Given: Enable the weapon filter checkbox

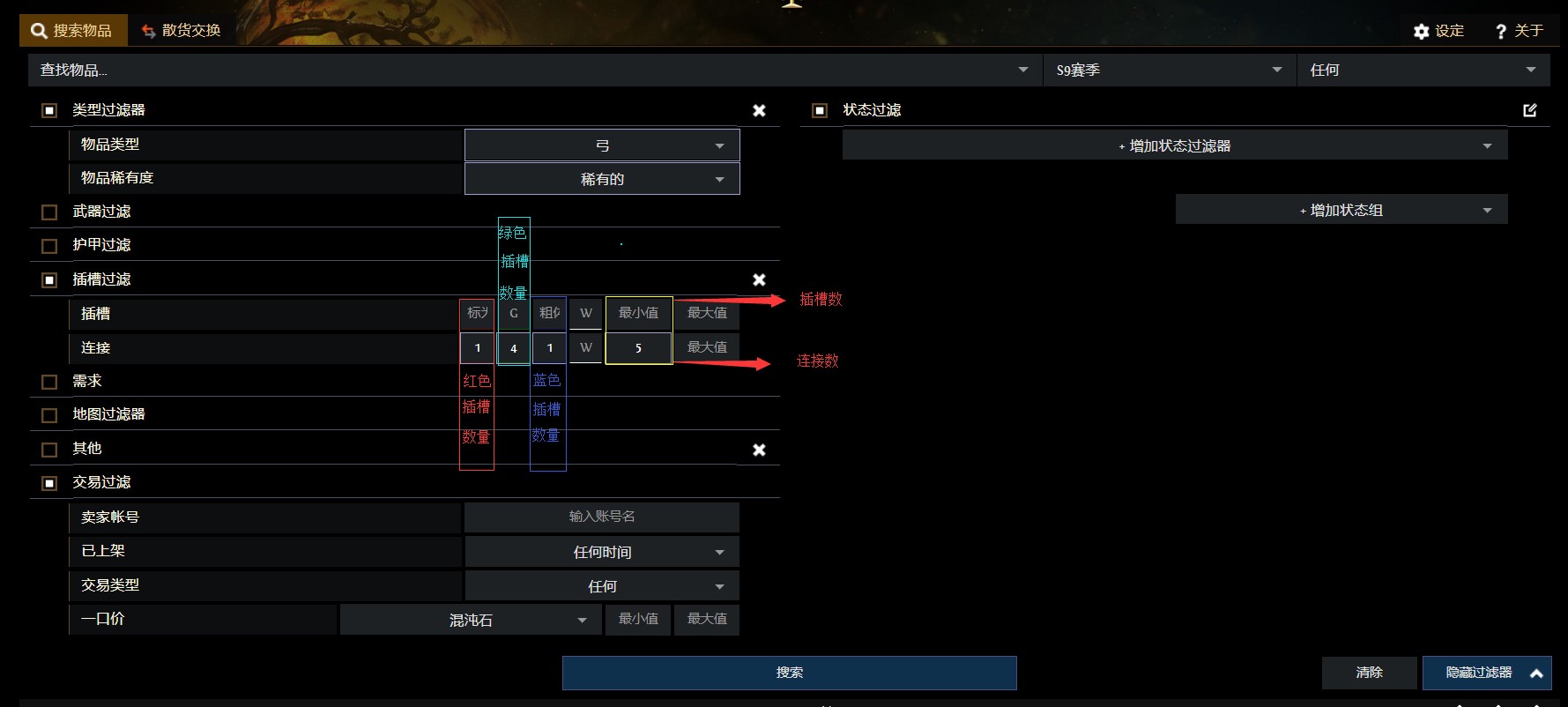Looking at the screenshot, I should (49, 212).
